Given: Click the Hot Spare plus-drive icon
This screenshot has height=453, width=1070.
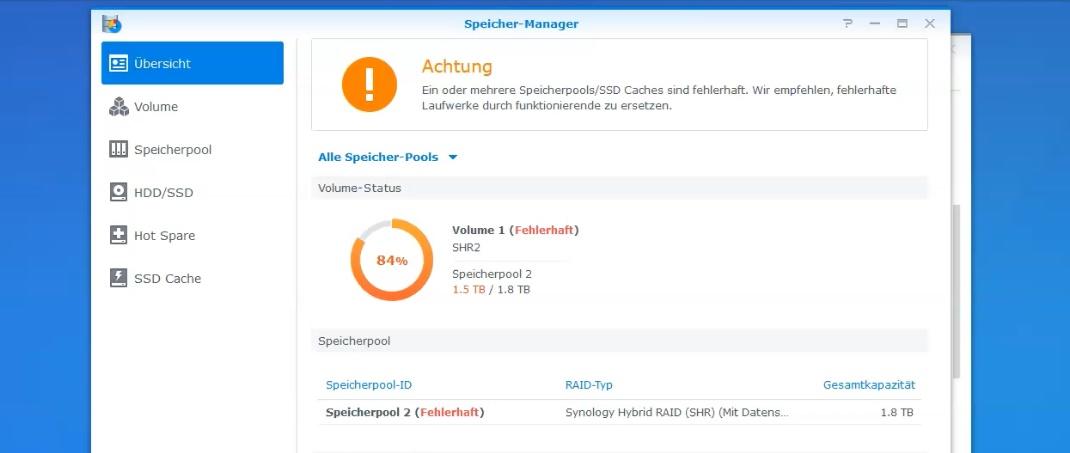Looking at the screenshot, I should (x=119, y=235).
